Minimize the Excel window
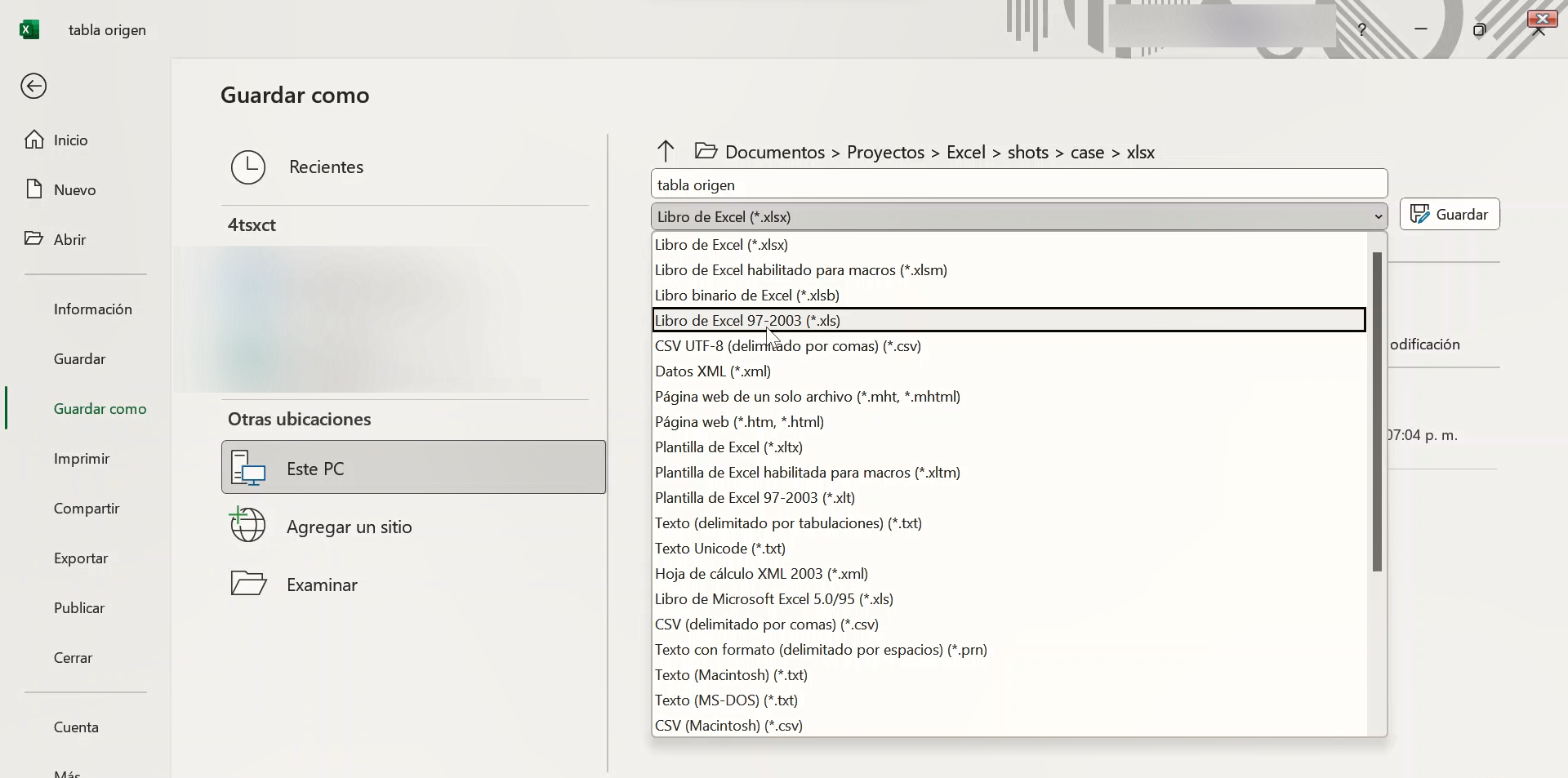The width and height of the screenshot is (1568, 778). [1421, 29]
